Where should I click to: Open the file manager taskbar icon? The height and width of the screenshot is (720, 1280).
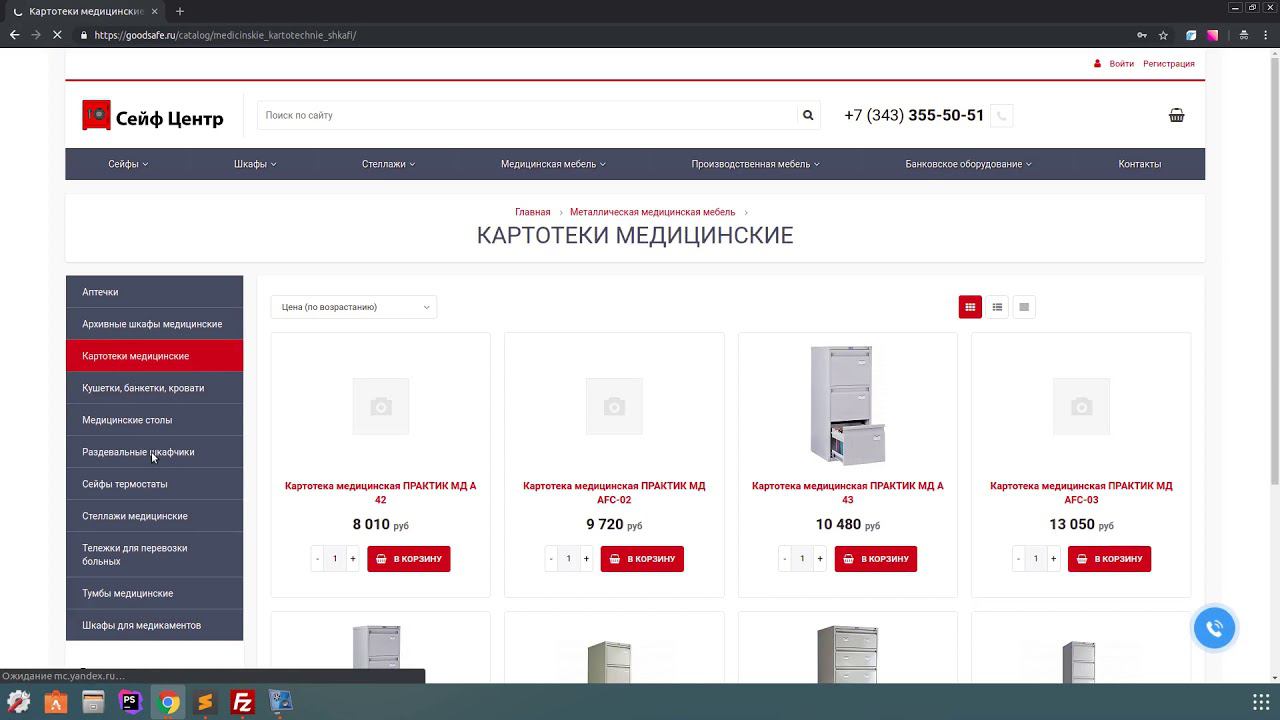pos(93,702)
